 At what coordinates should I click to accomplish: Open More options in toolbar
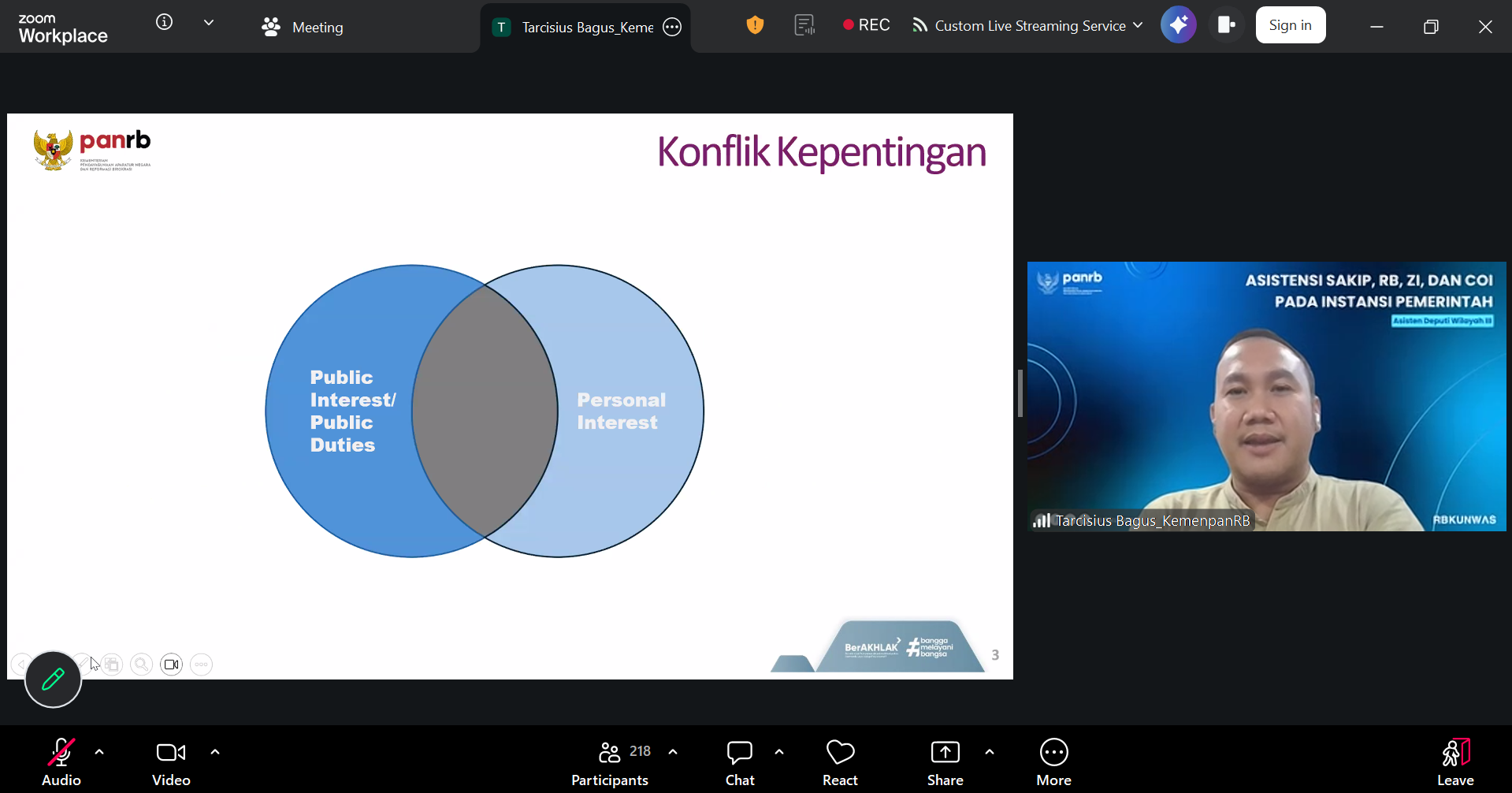pyautogui.click(x=1054, y=762)
